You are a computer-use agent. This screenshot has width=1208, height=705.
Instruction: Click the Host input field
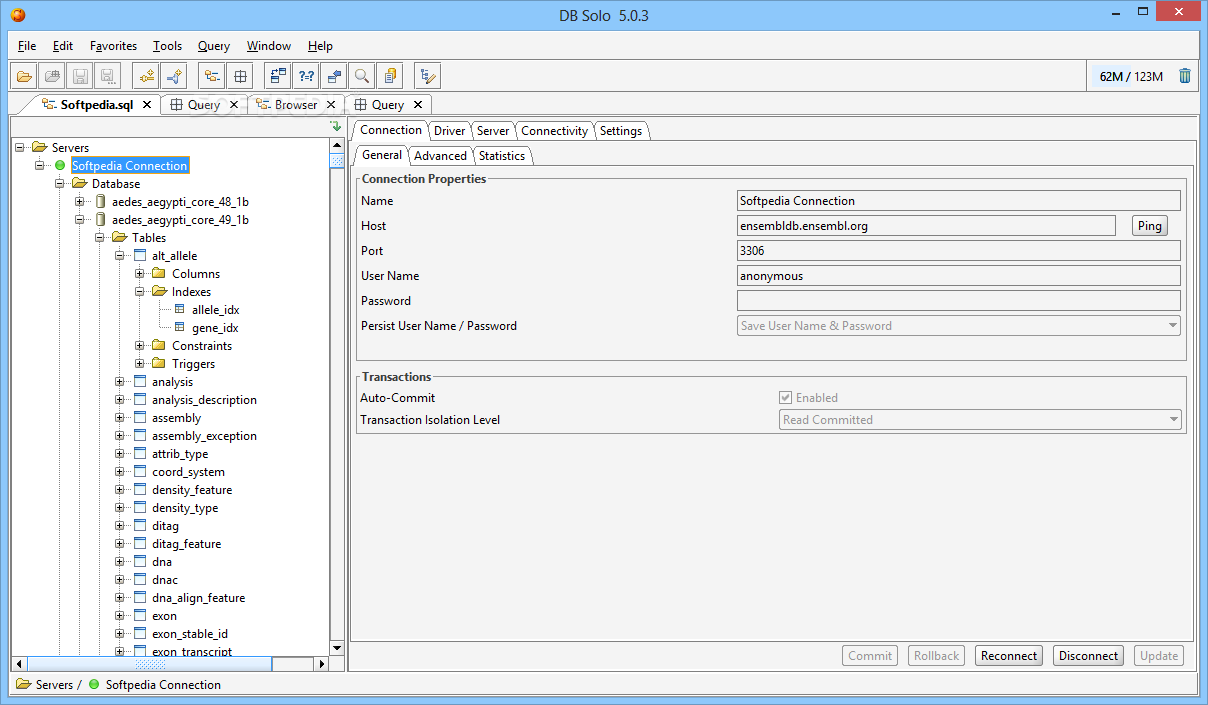[926, 226]
